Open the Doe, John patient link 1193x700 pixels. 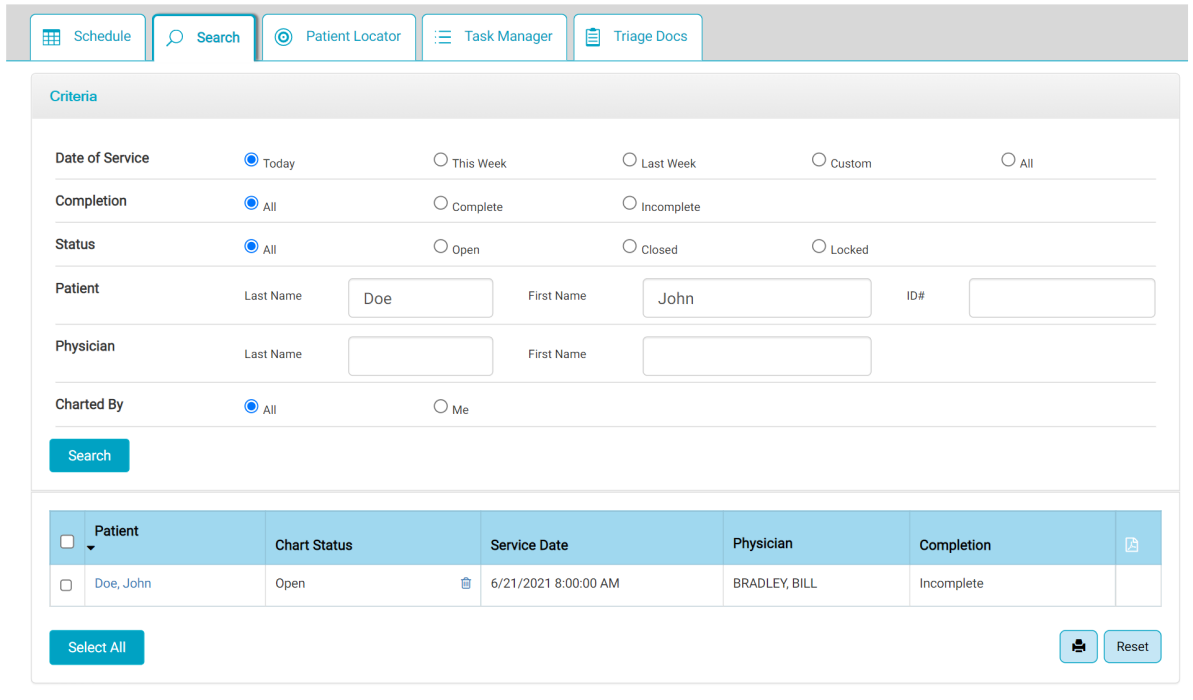[123, 584]
